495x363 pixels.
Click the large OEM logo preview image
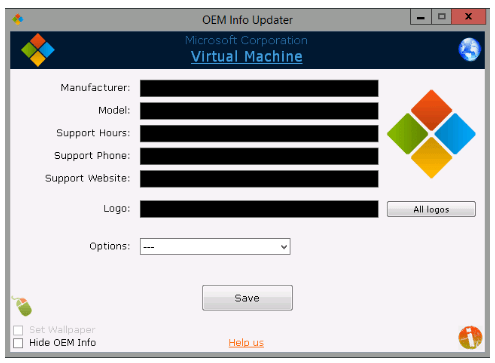(431, 134)
